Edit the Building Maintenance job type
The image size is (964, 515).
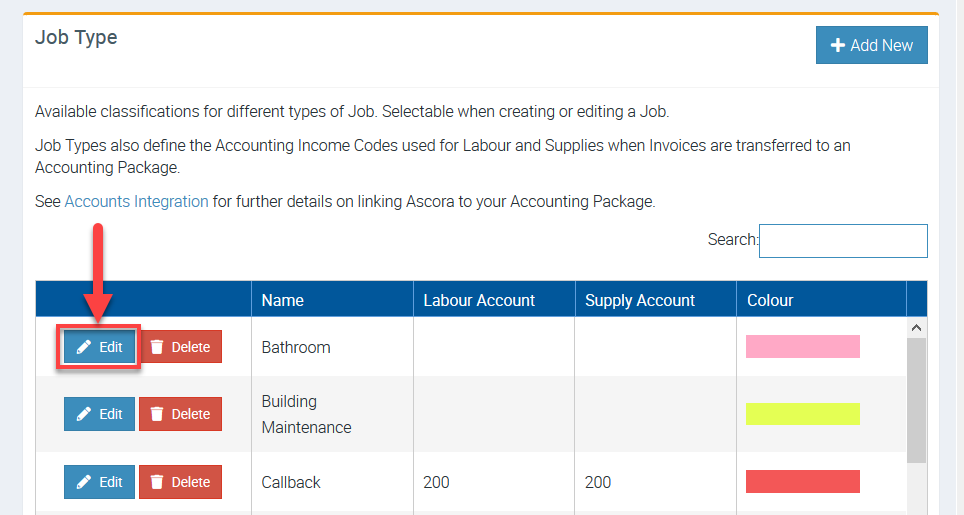tap(99, 414)
